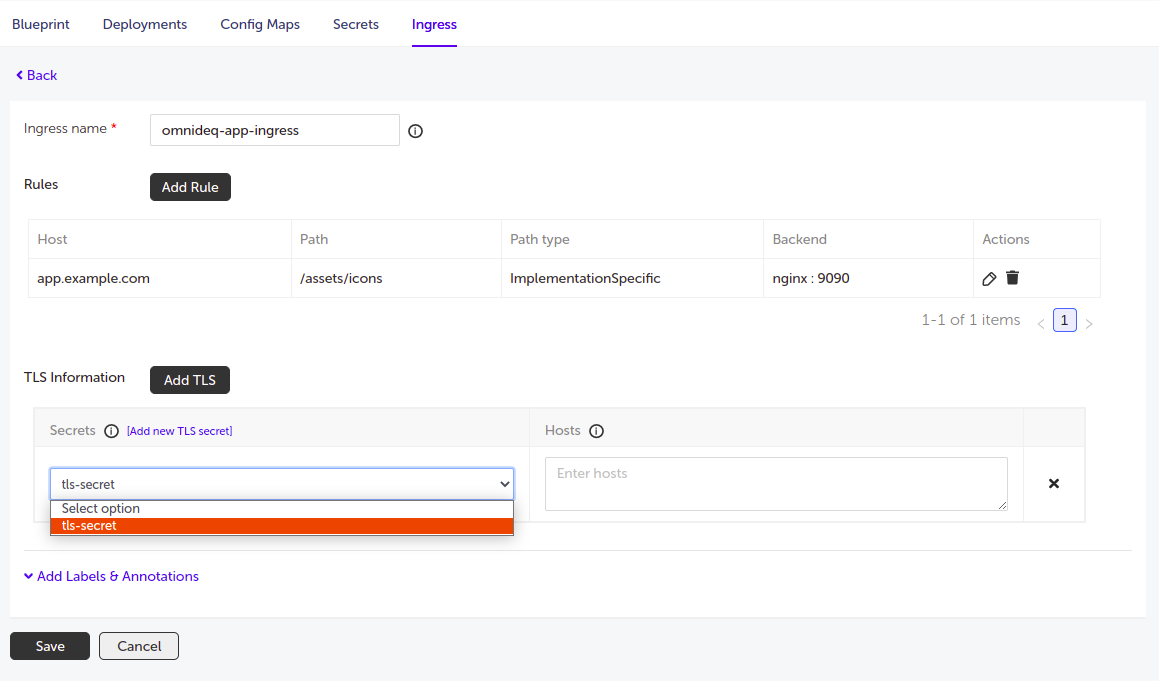Remove the TLS row with X
1159x681 pixels.
[1054, 484]
